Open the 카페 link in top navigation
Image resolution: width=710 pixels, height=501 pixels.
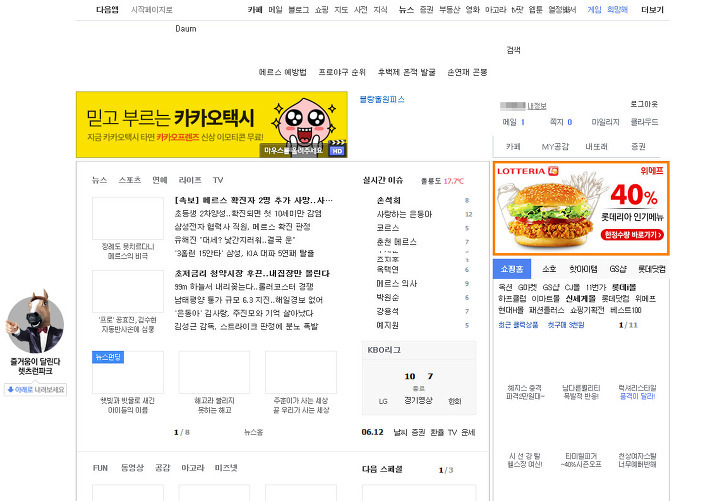click(255, 10)
